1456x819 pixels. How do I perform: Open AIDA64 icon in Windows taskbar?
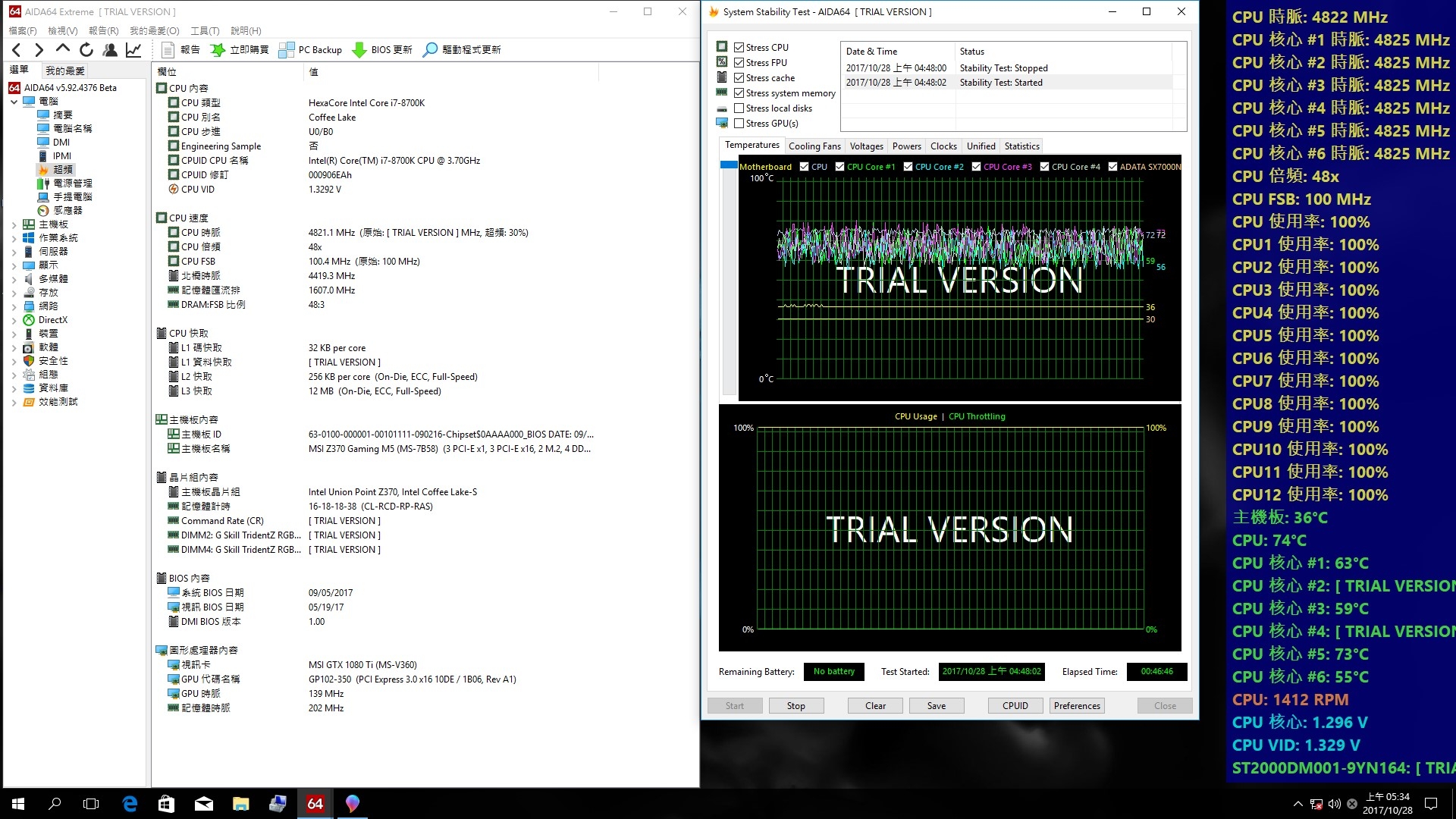tap(315, 804)
